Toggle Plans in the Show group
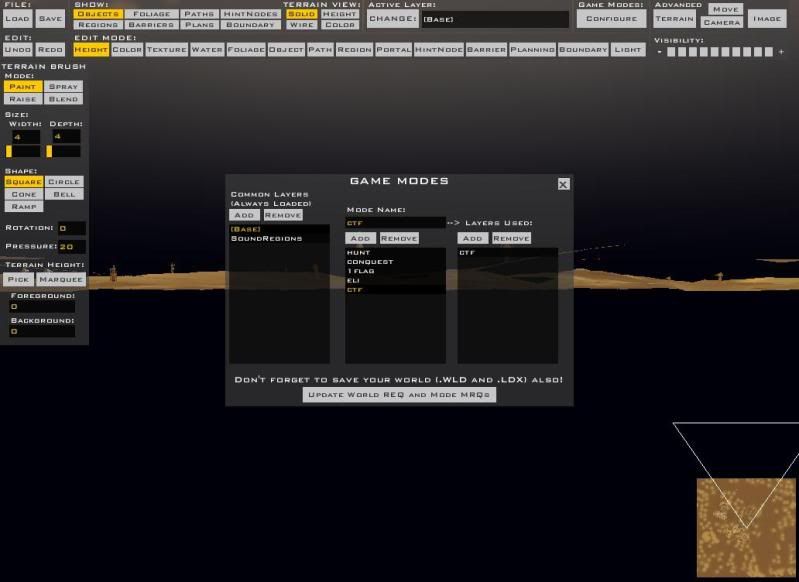Image resolution: width=799 pixels, height=582 pixels. (199, 24)
